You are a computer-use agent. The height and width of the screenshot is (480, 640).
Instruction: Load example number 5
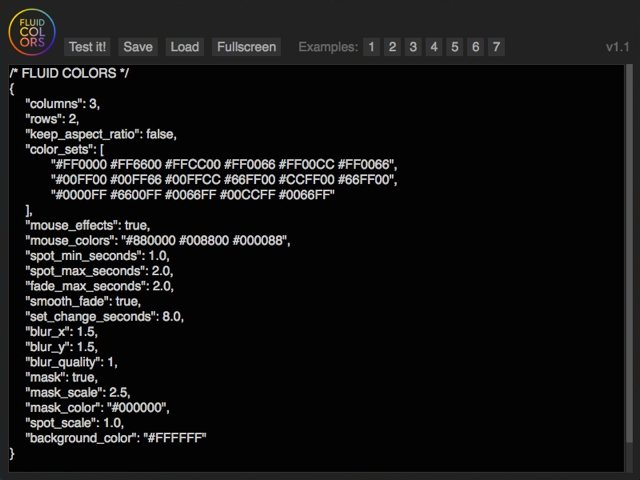pyautogui.click(x=455, y=47)
